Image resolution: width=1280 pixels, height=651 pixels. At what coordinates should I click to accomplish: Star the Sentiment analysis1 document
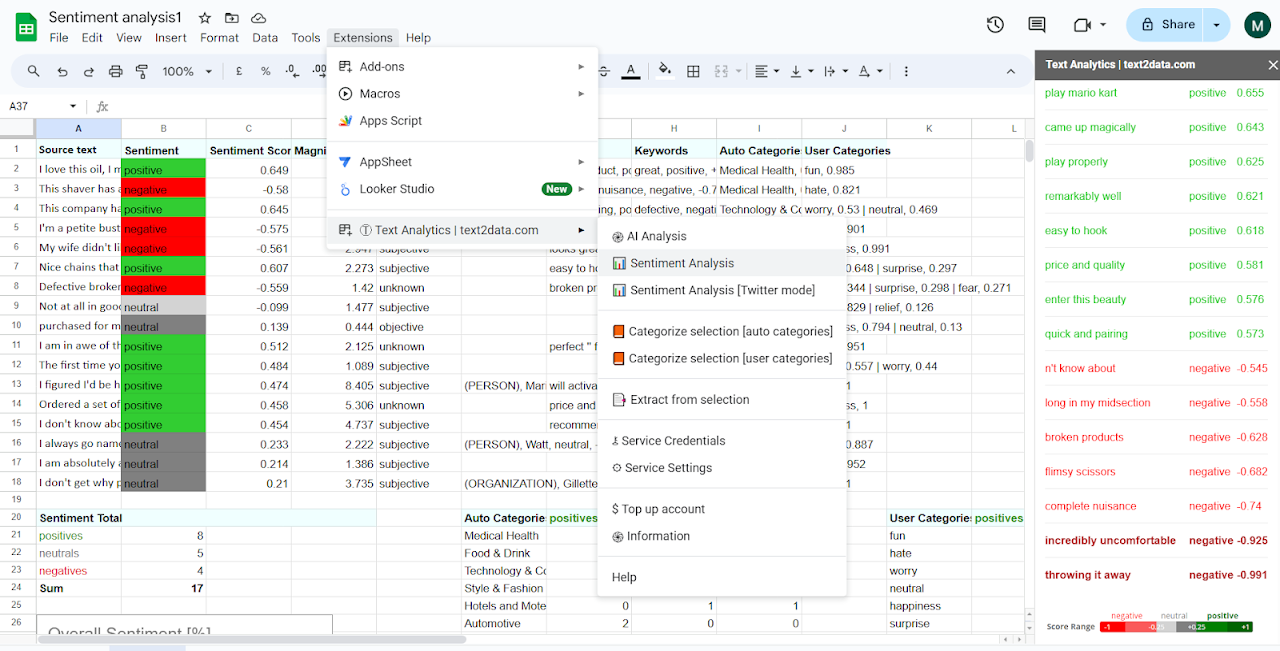[205, 18]
